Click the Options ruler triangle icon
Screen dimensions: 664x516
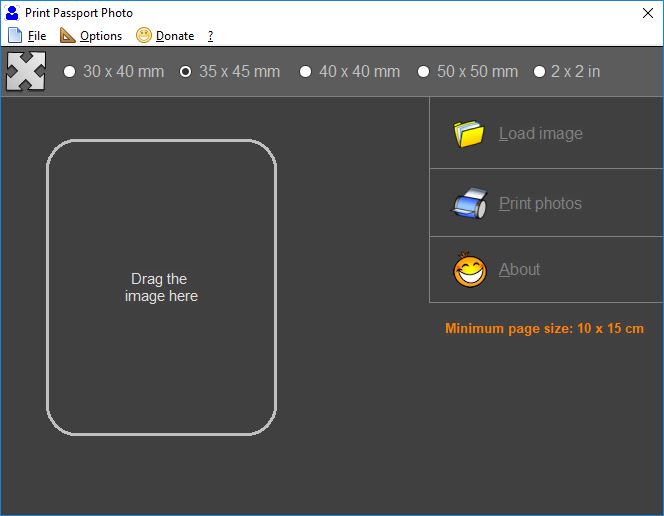pyautogui.click(x=68, y=35)
